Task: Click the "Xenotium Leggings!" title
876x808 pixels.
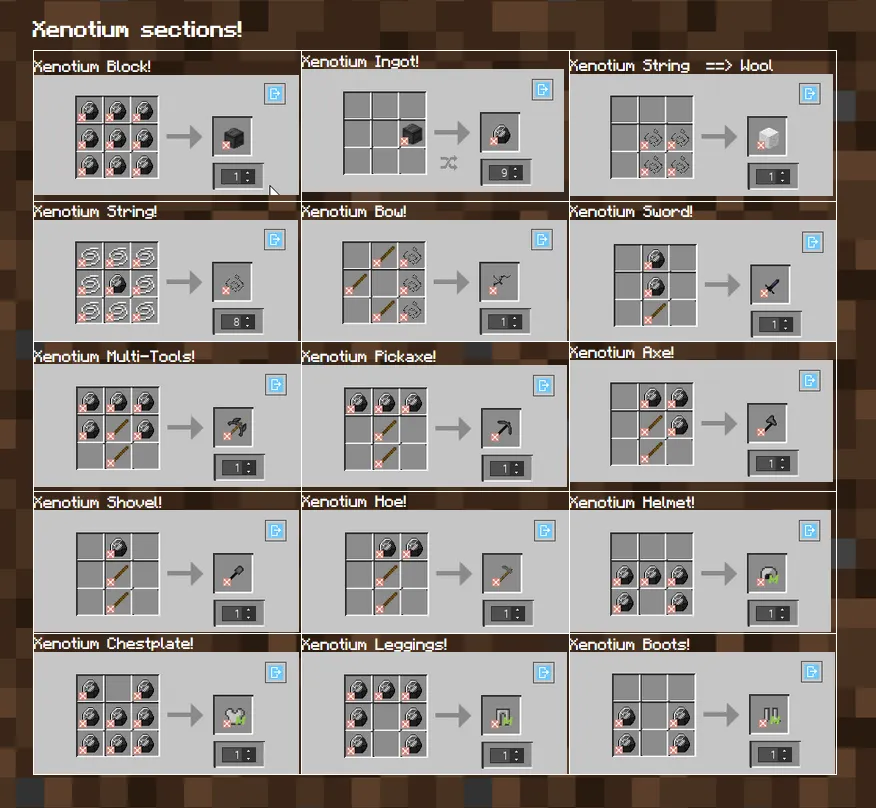Action: pyautogui.click(x=374, y=644)
